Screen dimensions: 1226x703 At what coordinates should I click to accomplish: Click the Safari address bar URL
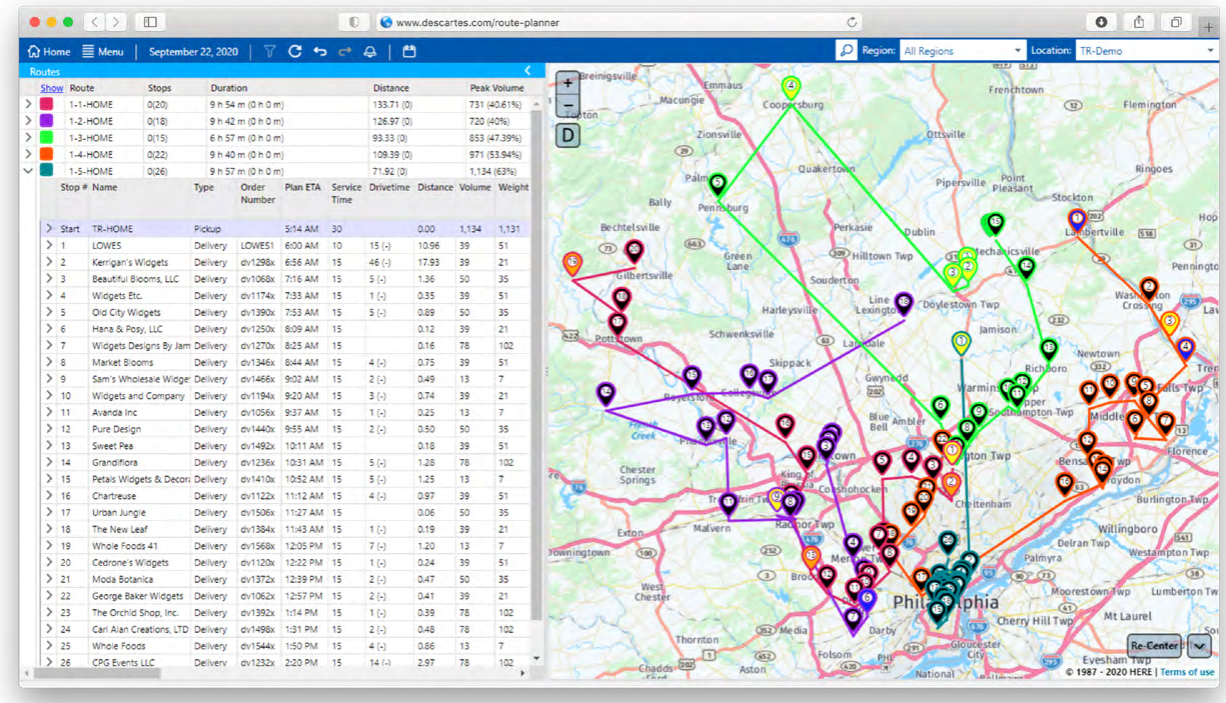[477, 22]
